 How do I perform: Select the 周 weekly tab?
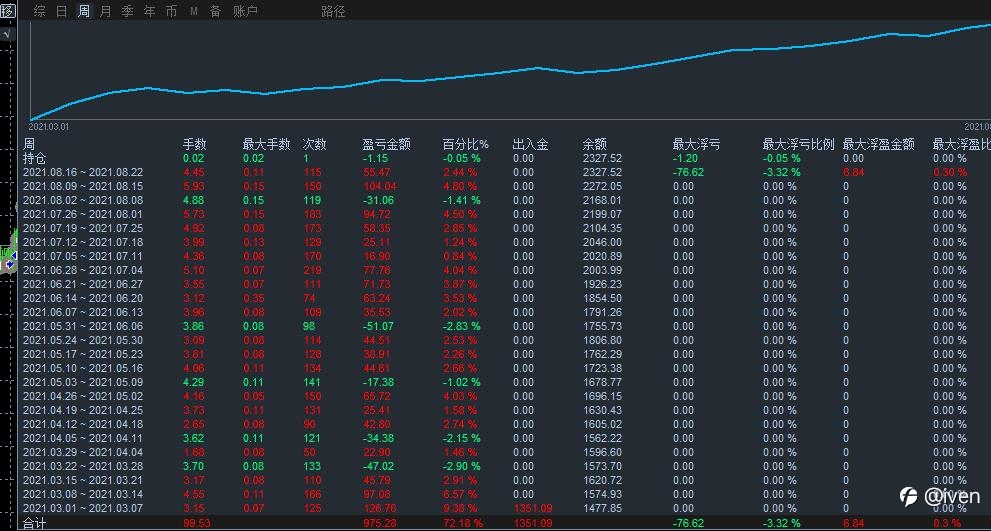point(83,11)
